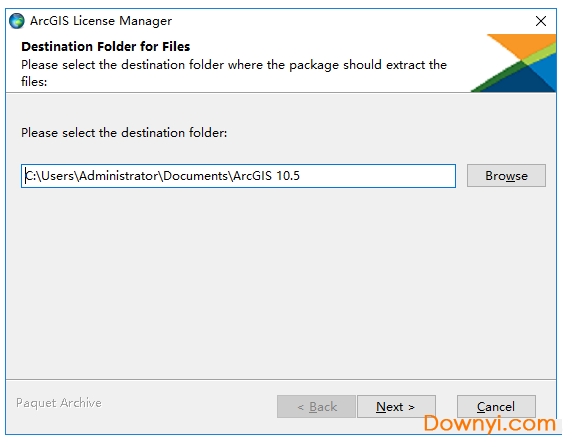Select the Destination Folder for Files heading
The width and height of the screenshot is (572, 447).
point(106,46)
